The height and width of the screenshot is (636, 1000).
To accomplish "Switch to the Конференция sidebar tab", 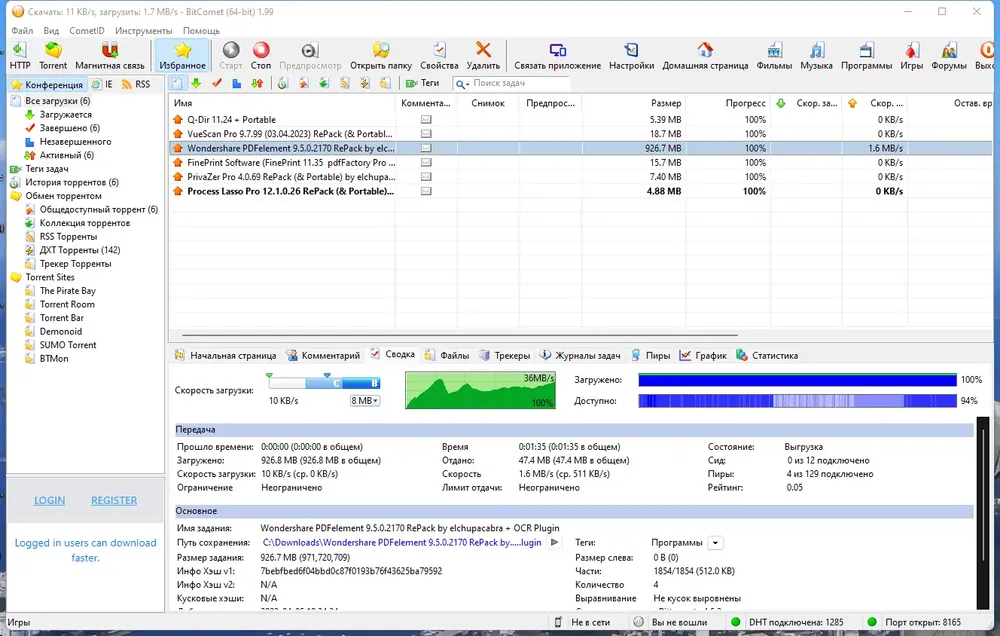I will click(47, 84).
